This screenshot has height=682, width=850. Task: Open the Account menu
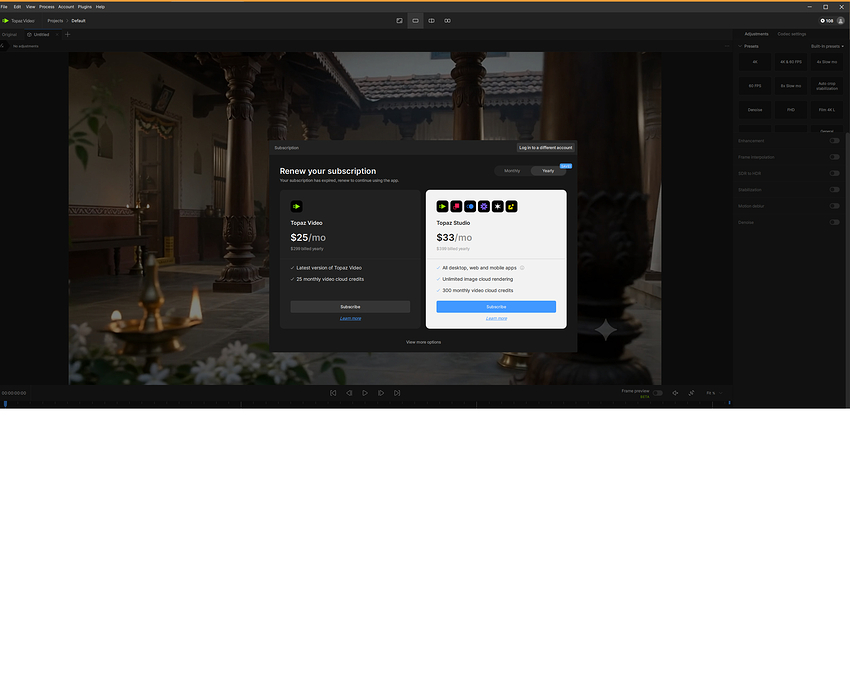pos(66,7)
